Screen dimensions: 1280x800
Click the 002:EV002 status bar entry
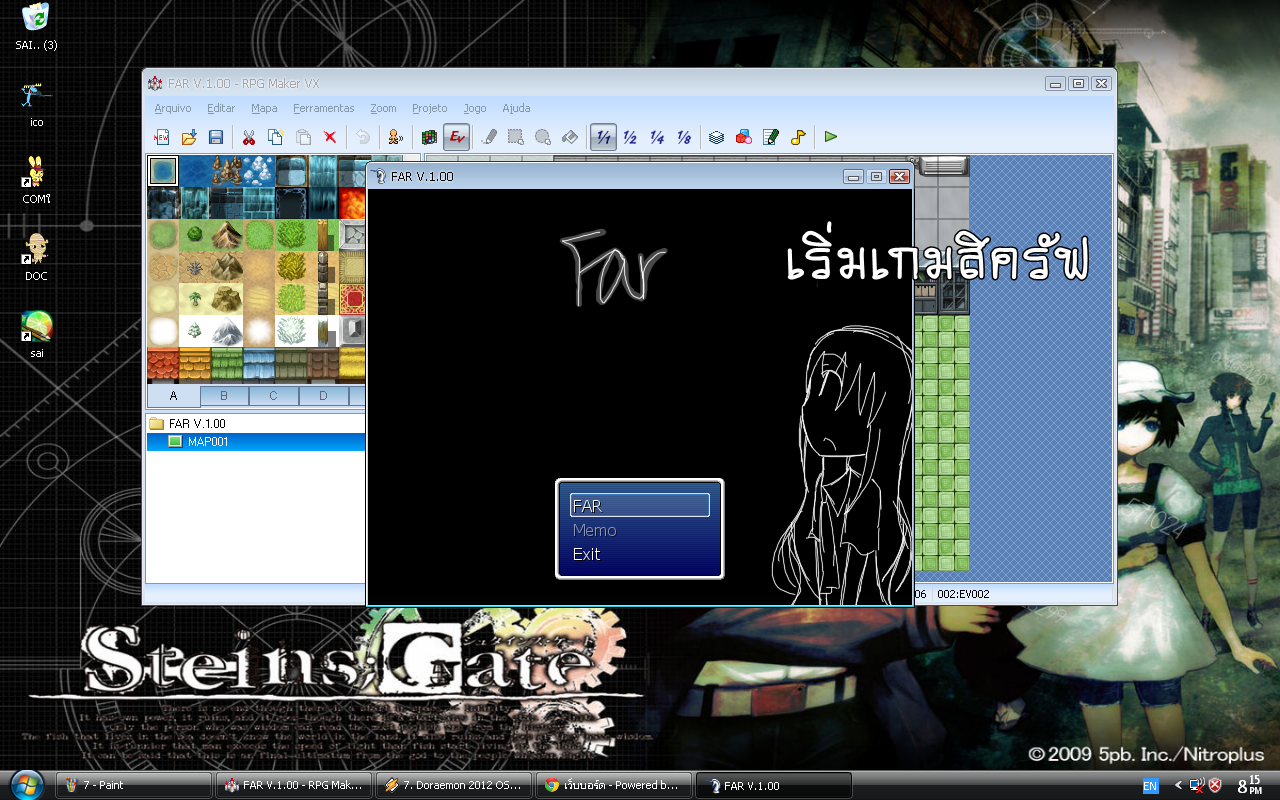click(963, 594)
